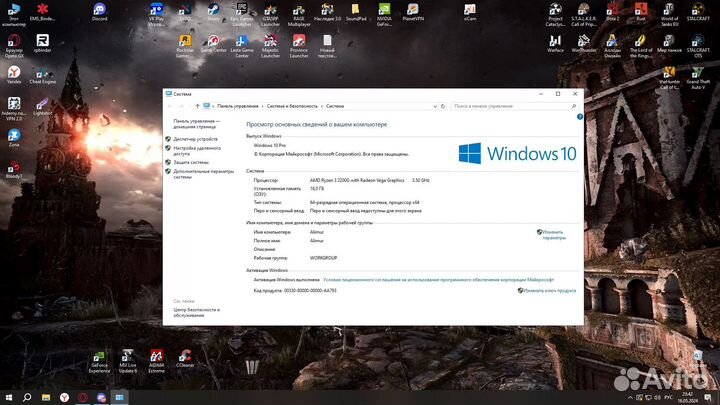
Task: Open the GeForce Experience shortcut
Action: [x=100, y=361]
